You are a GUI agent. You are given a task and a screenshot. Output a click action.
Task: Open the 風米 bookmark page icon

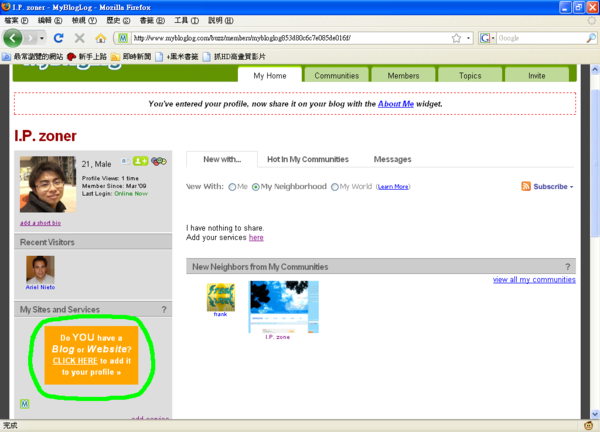[x=159, y=57]
